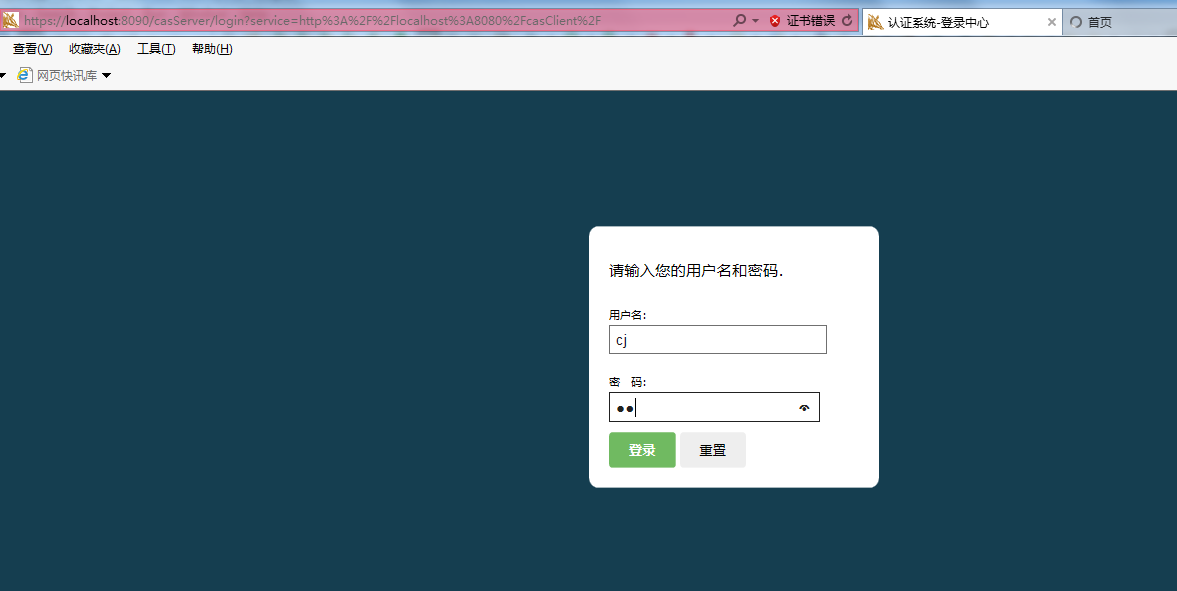Open the 帮助(H) menu
1177x591 pixels.
pos(212,49)
